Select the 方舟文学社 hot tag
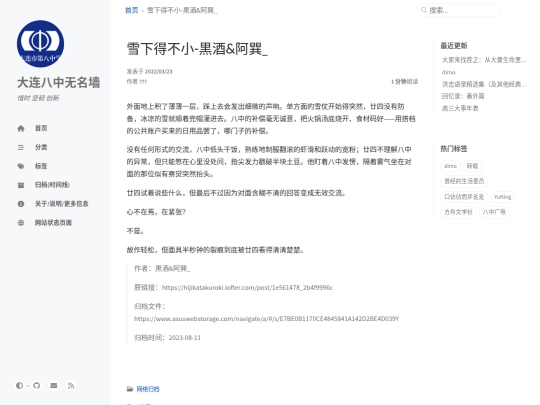The width and height of the screenshot is (540, 405). 458,212
